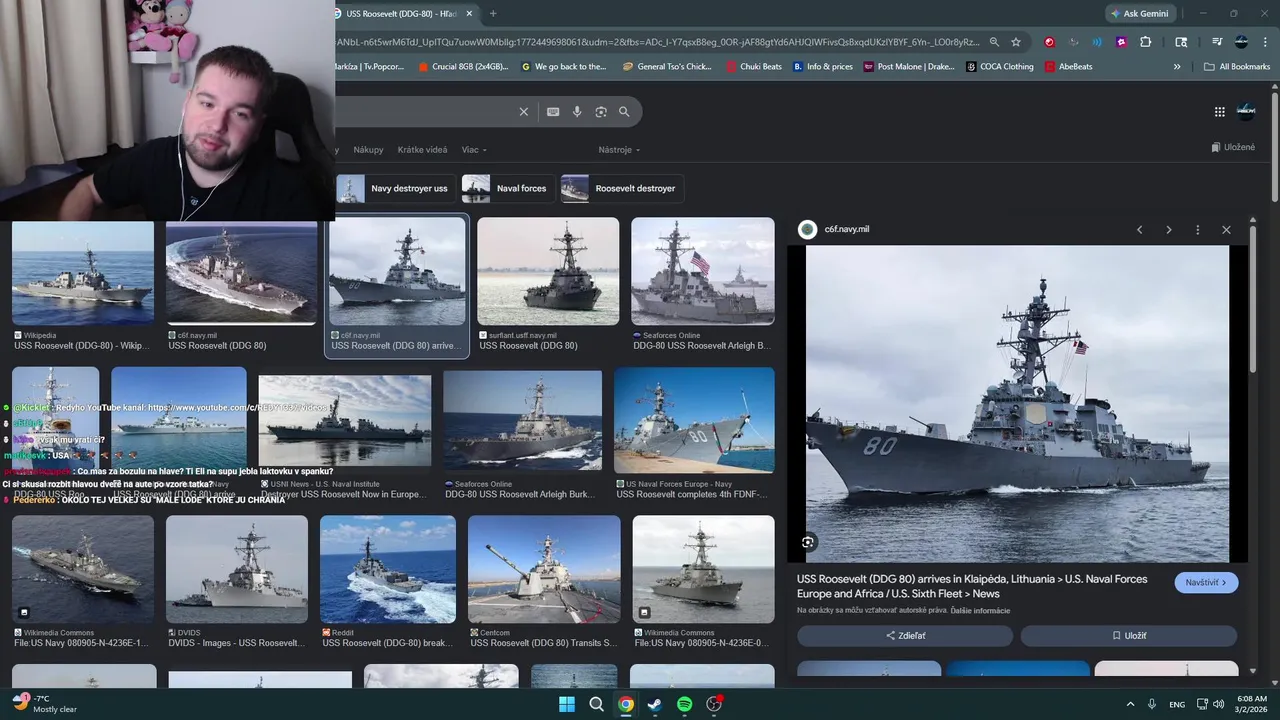
Task: Click the large DDG 80 preview image
Action: click(x=1017, y=404)
